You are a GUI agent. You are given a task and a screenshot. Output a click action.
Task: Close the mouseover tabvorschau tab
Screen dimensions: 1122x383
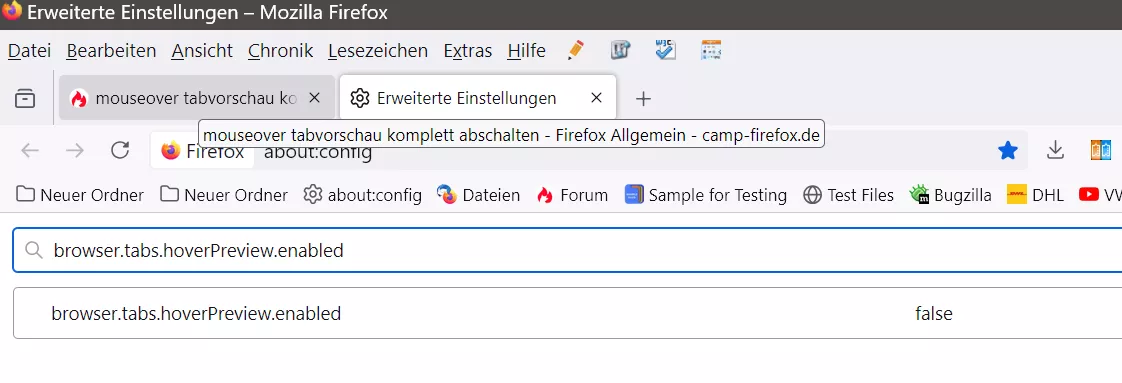(313, 98)
